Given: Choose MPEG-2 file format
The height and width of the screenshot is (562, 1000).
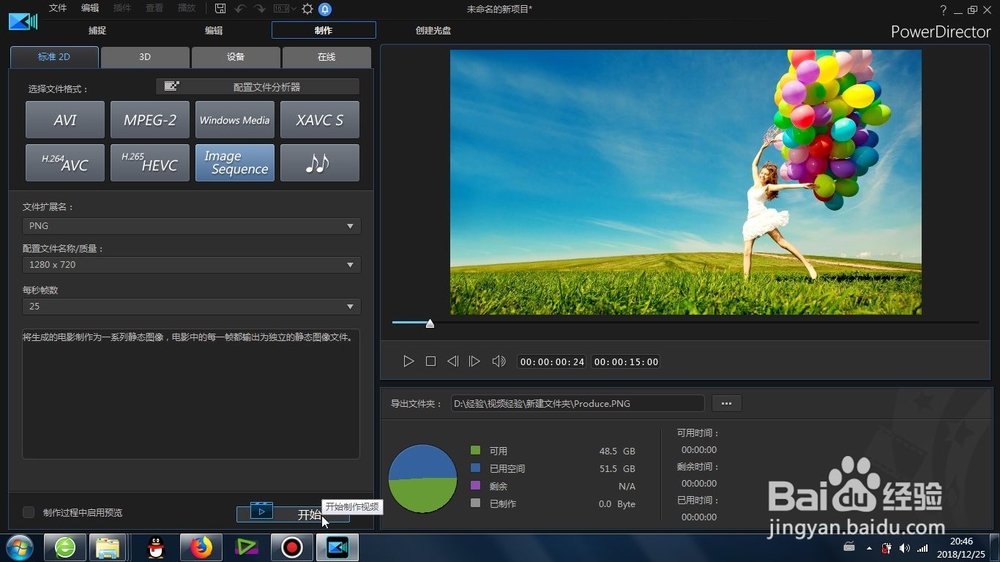Looking at the screenshot, I should tap(150, 119).
